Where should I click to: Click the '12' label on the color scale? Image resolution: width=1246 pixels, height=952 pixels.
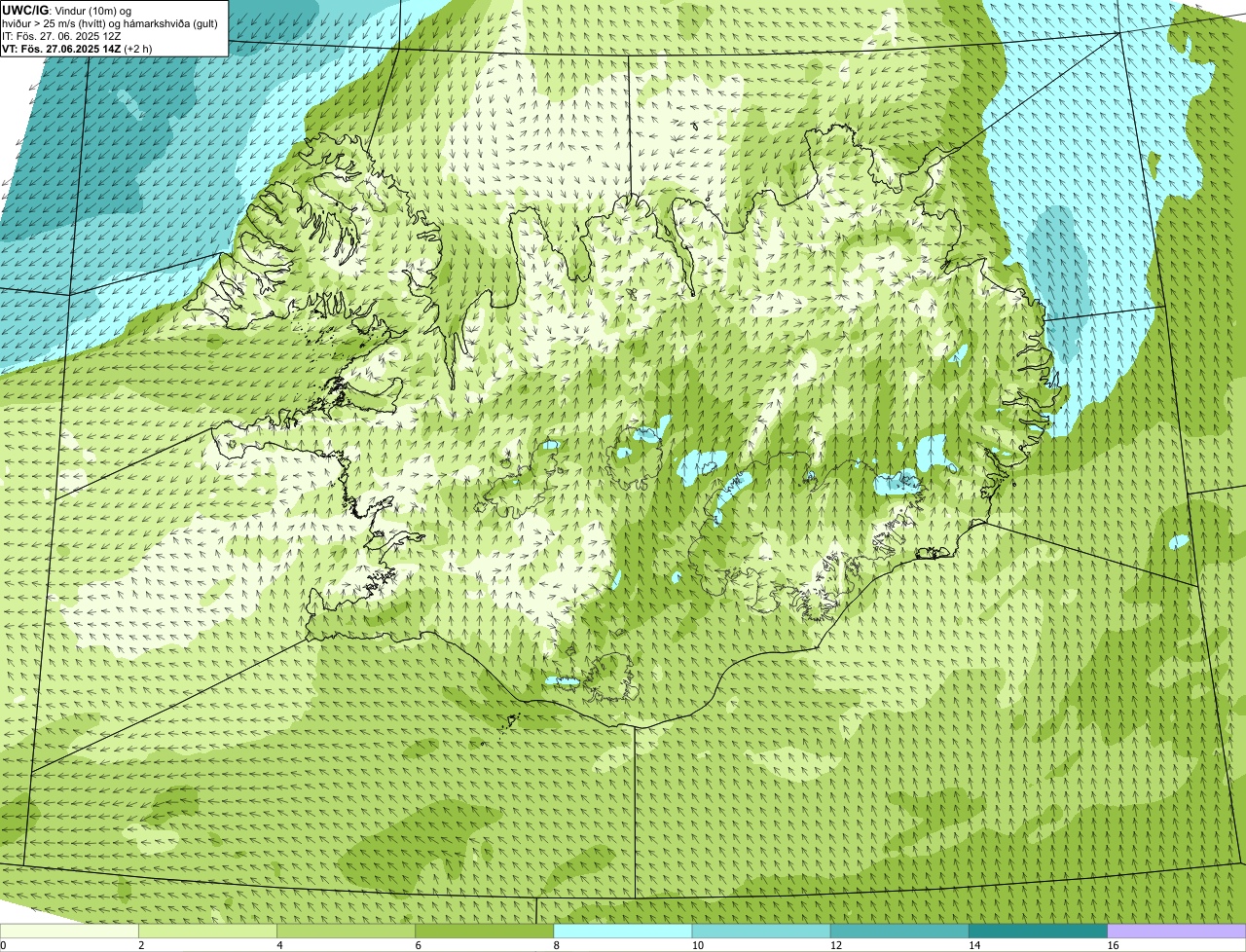coord(835,945)
